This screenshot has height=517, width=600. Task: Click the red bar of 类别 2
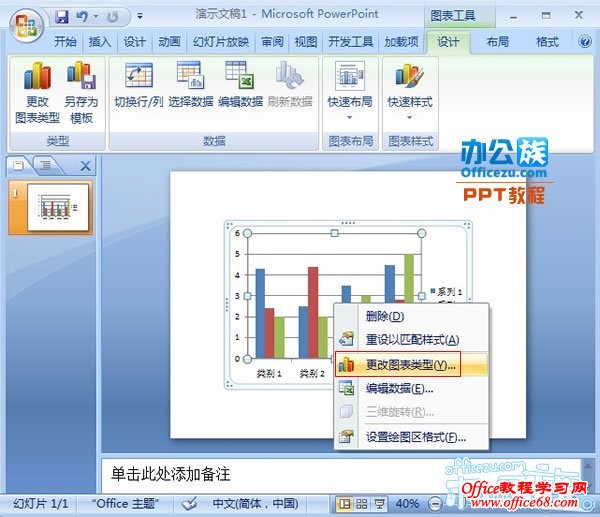(x=313, y=312)
